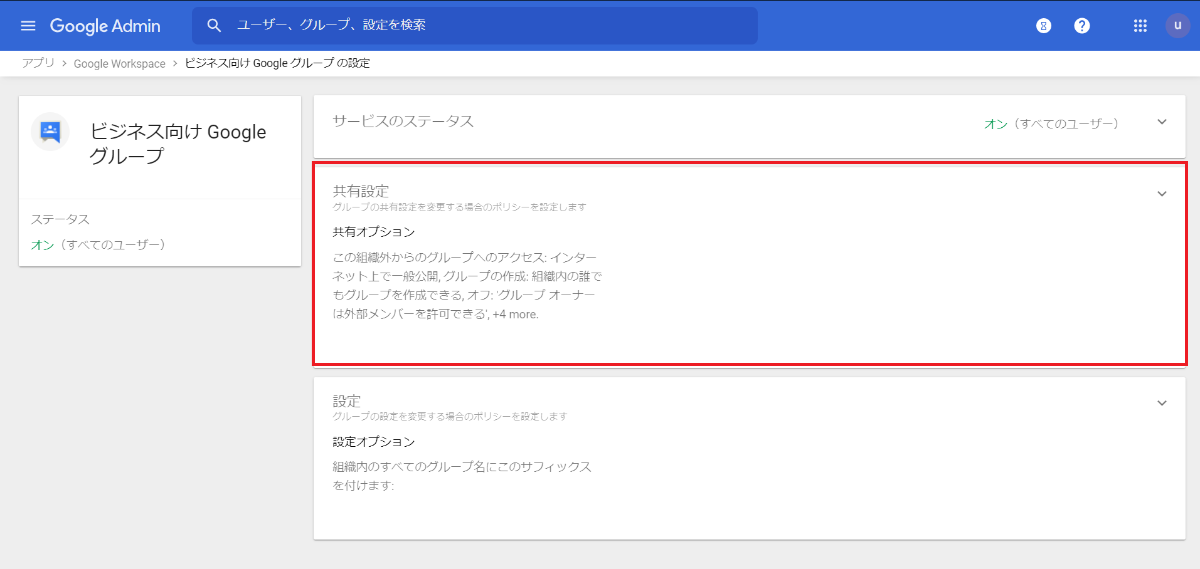The height and width of the screenshot is (569, 1200).
Task: Click the Google Groups service icon
Action: [x=50, y=132]
